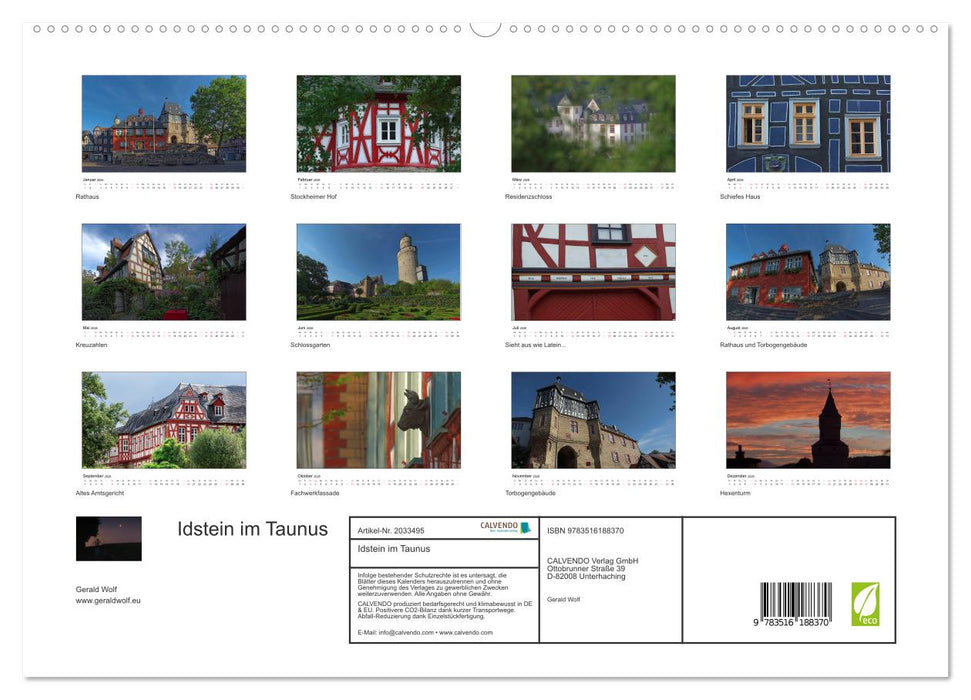Select the April Schiefes Haus image
This screenshot has height=700, width=971.
(807, 122)
